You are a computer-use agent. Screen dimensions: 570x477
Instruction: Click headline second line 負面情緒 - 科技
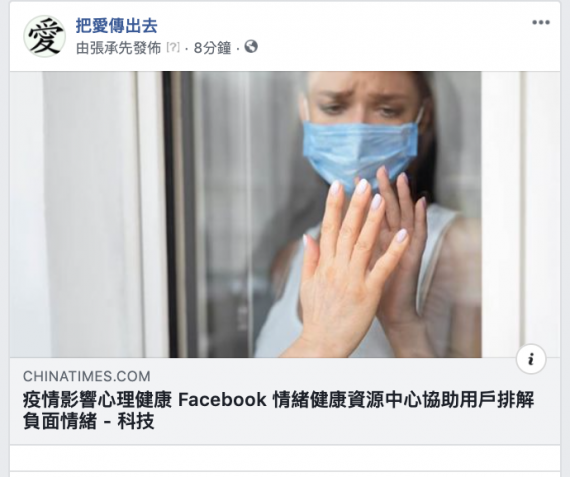(x=89, y=421)
